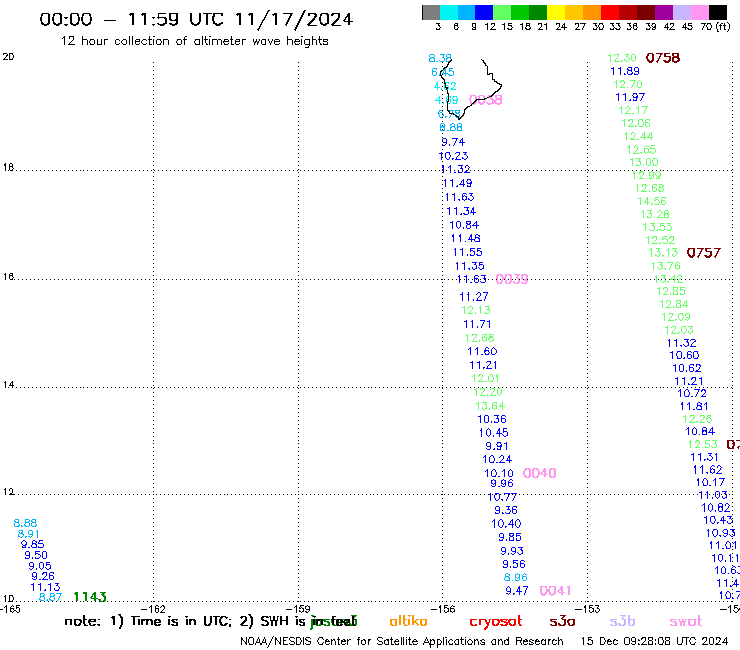Click the 'NOAA/NESDIS Center for Satellite Applications and Research' credit

pyautogui.click(x=402, y=642)
